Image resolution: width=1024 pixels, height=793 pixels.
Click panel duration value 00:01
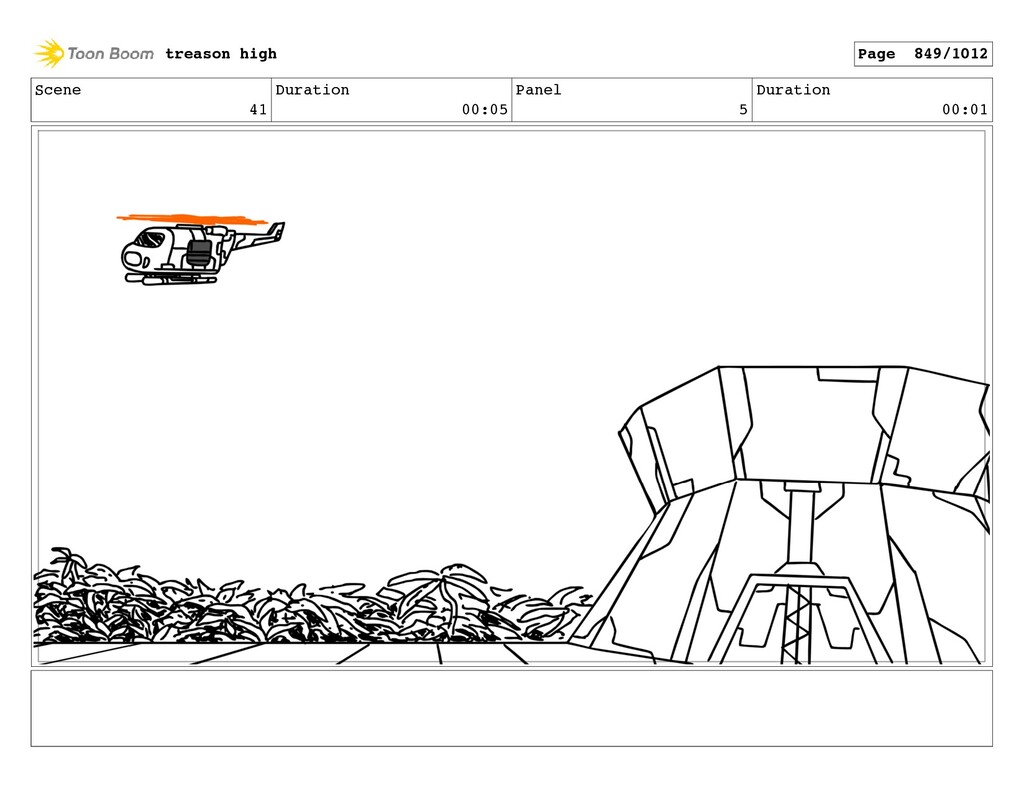pyautogui.click(x=965, y=110)
